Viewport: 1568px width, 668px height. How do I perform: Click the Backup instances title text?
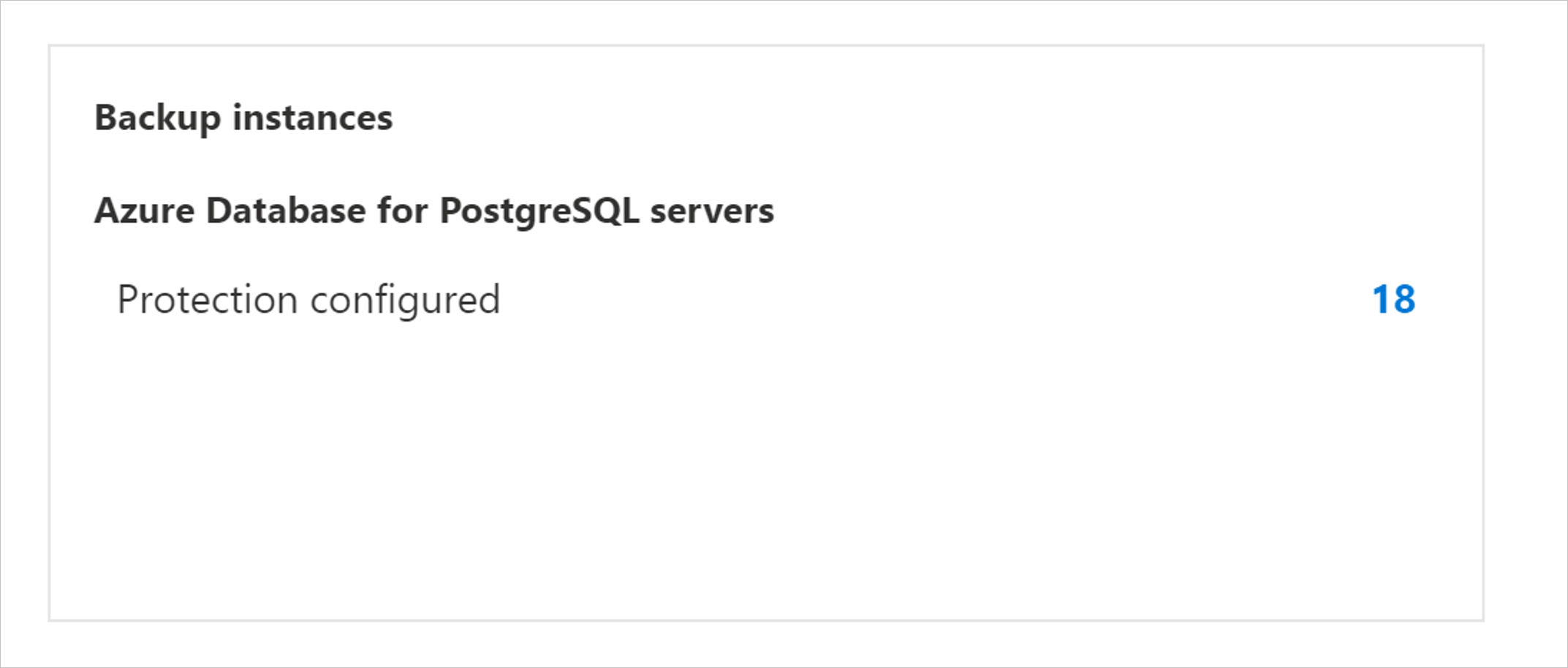[x=243, y=117]
